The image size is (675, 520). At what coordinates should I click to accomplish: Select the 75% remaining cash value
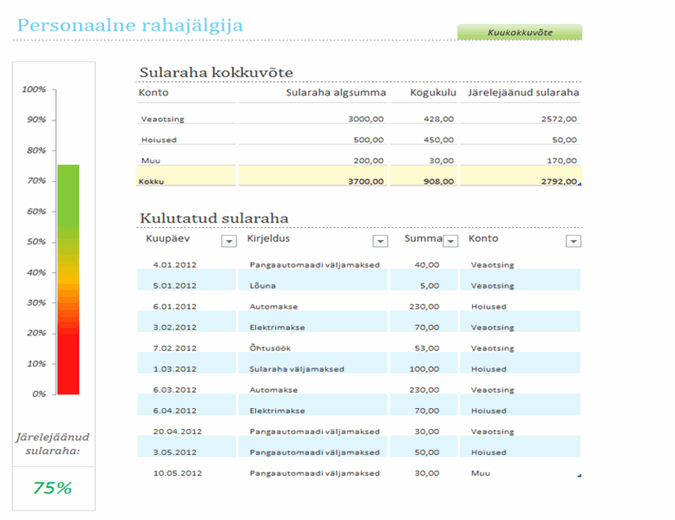point(53,488)
